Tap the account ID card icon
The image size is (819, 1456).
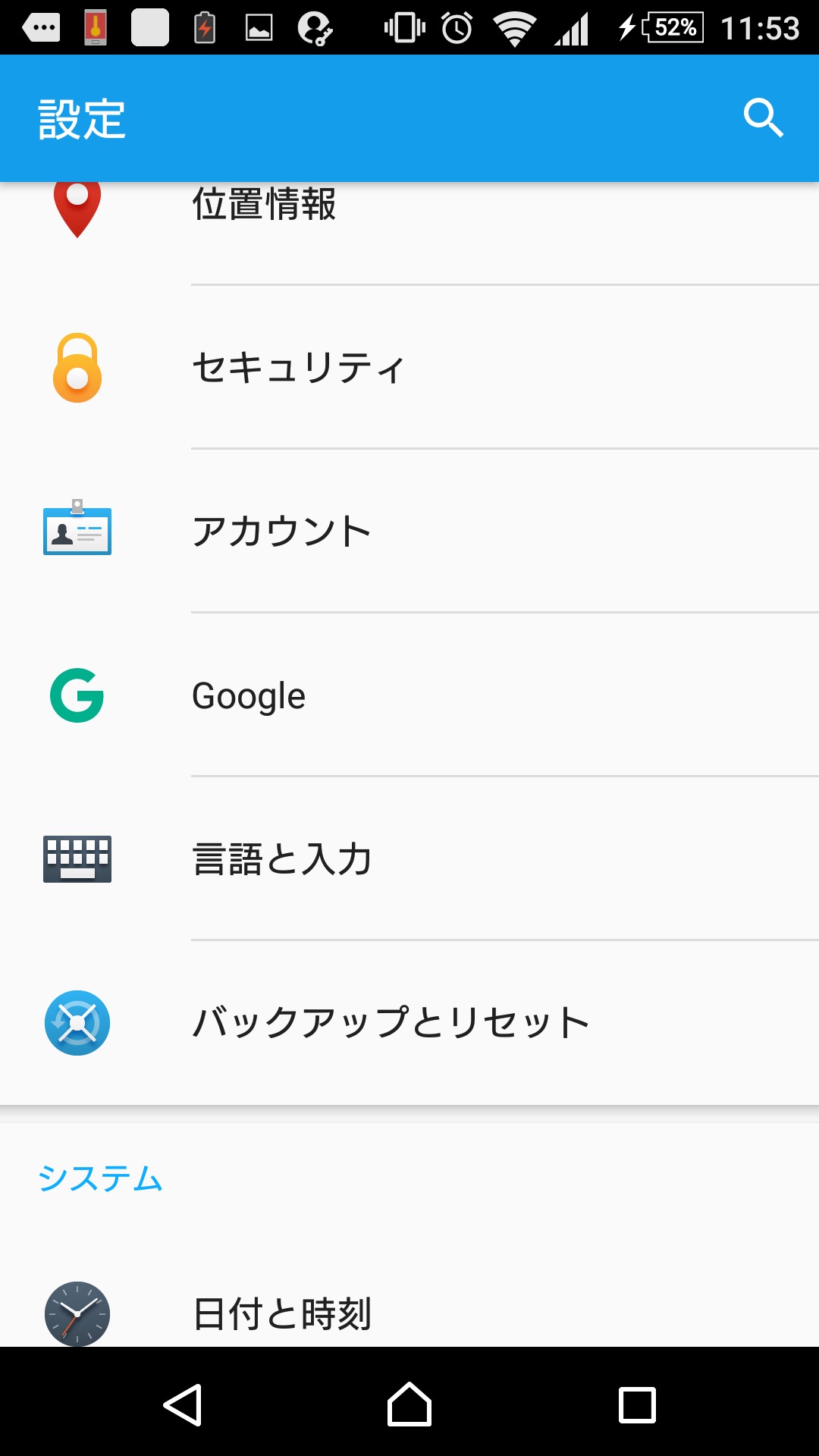pyautogui.click(x=77, y=529)
